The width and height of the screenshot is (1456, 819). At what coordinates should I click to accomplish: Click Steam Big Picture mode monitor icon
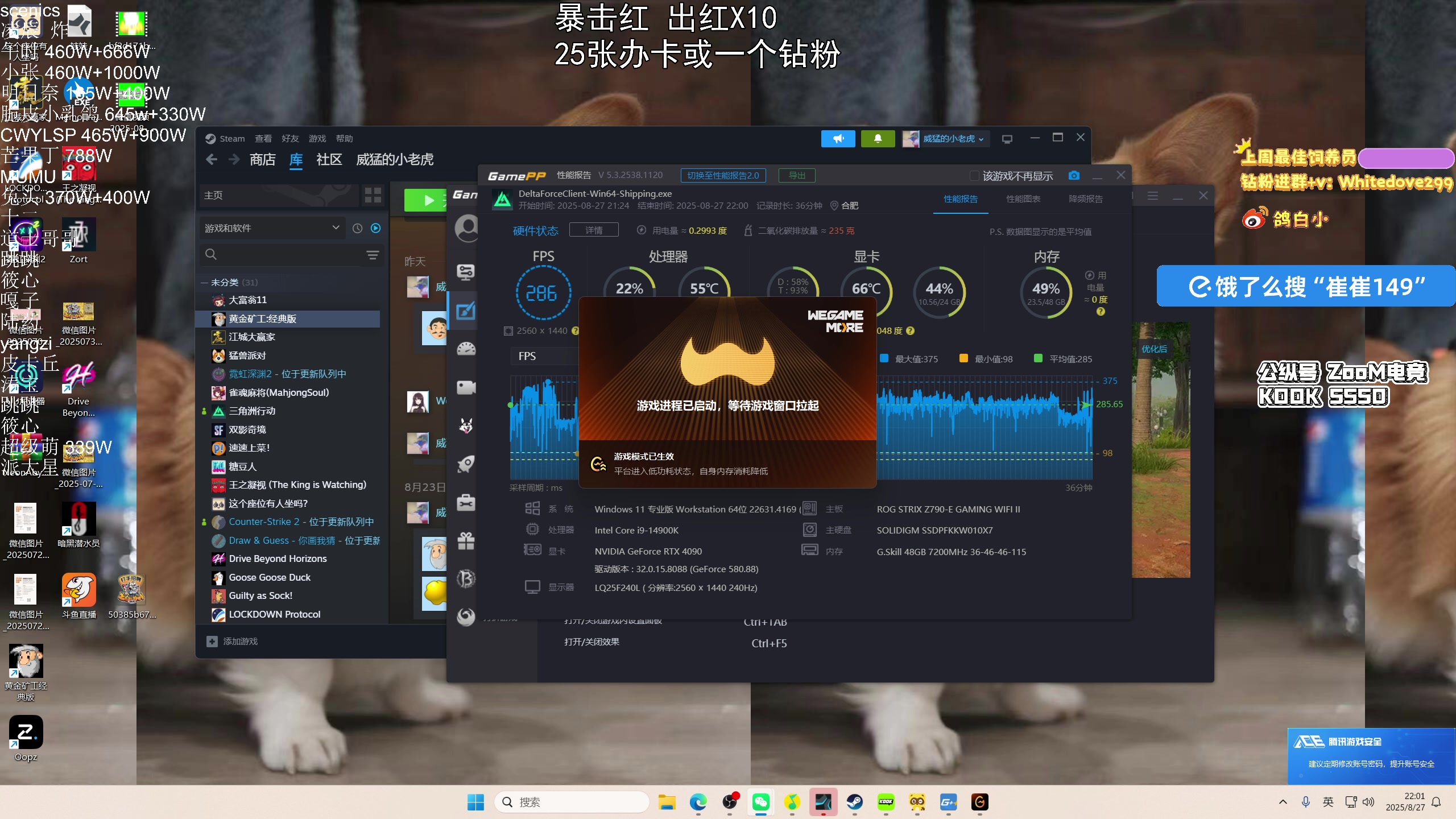(x=1007, y=139)
